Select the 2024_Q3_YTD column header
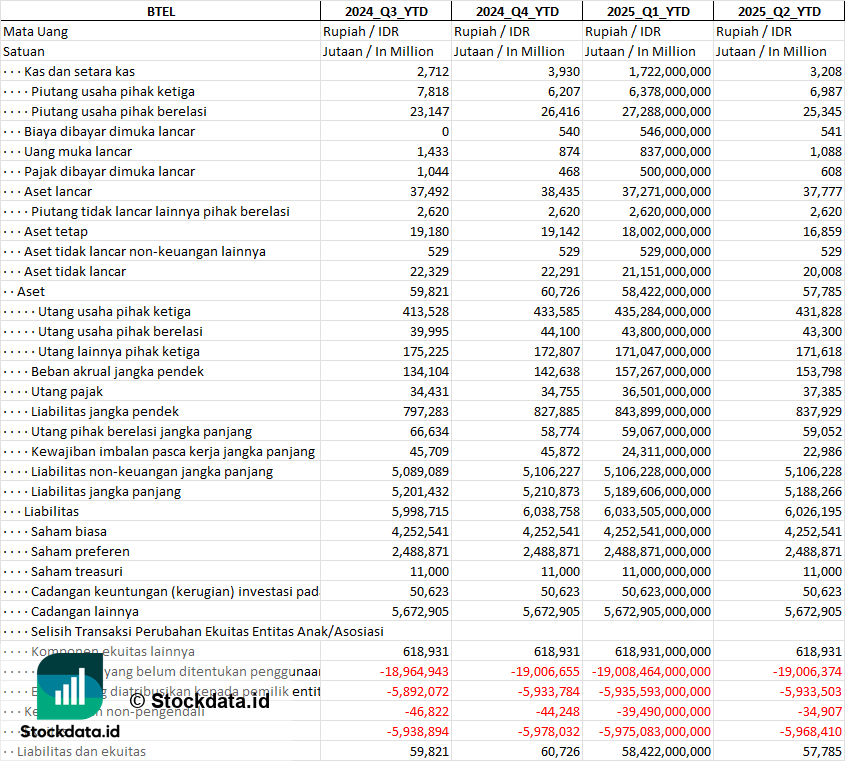 (385, 11)
